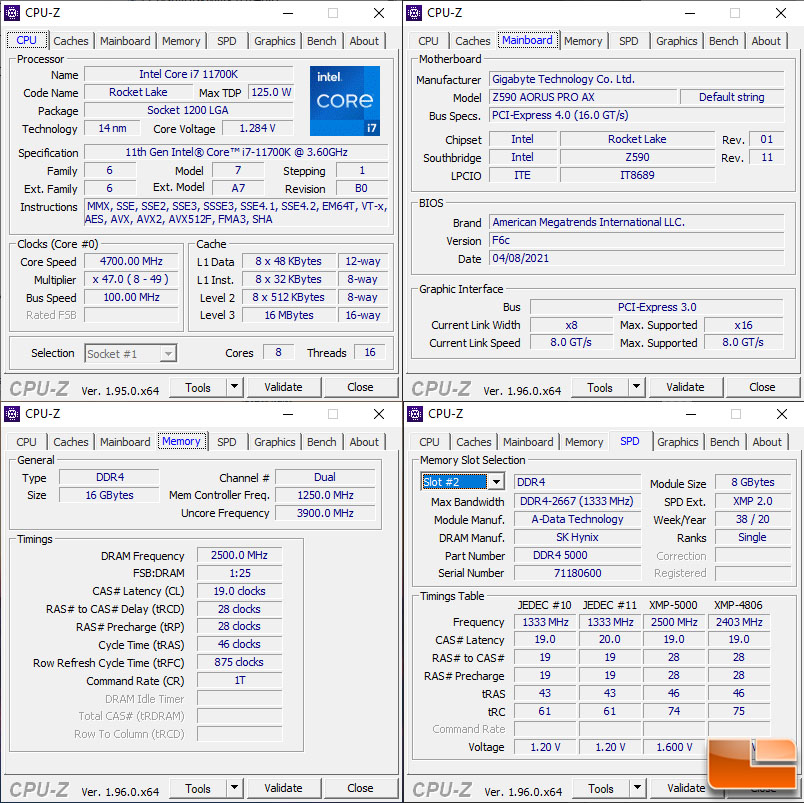
Task: Open Tools dropdown arrow in Mainboard window
Action: pyautogui.click(x=636, y=387)
